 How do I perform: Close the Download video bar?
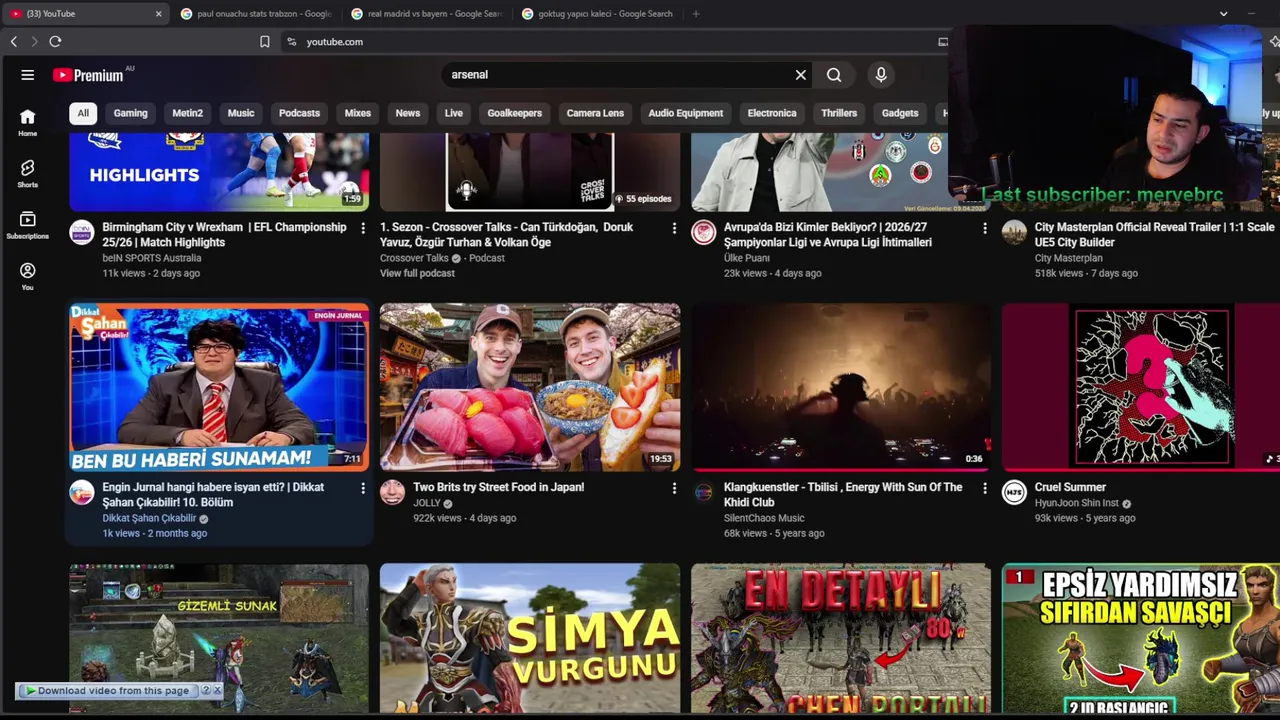[217, 690]
